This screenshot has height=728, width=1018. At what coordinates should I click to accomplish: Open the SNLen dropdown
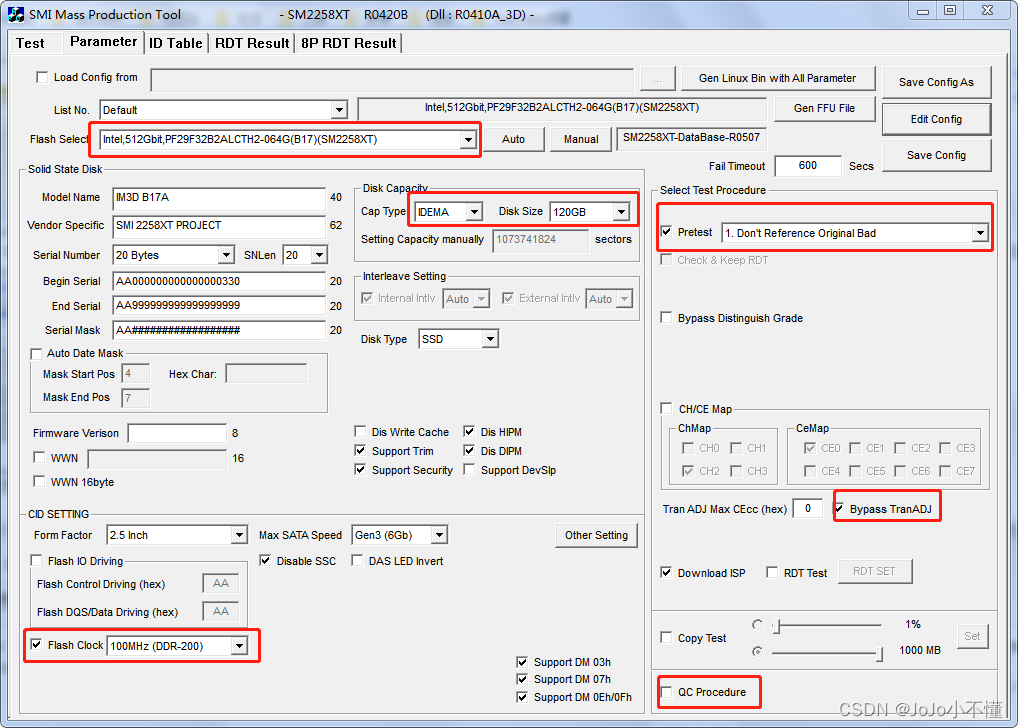click(x=319, y=255)
